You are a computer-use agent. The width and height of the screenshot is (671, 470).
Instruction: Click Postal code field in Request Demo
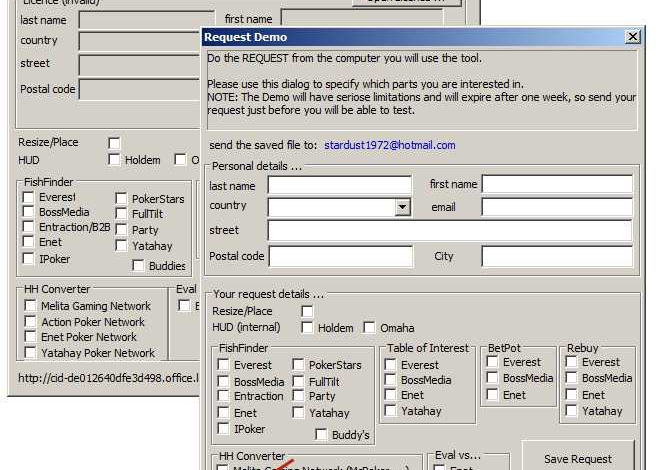coord(341,256)
